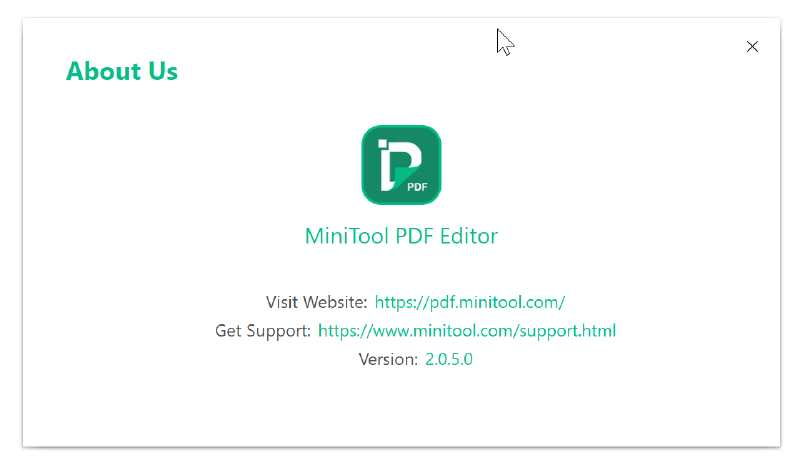Open the https://pdf.minitool.com/ website link
This screenshot has height=470, width=800.
pos(470,302)
